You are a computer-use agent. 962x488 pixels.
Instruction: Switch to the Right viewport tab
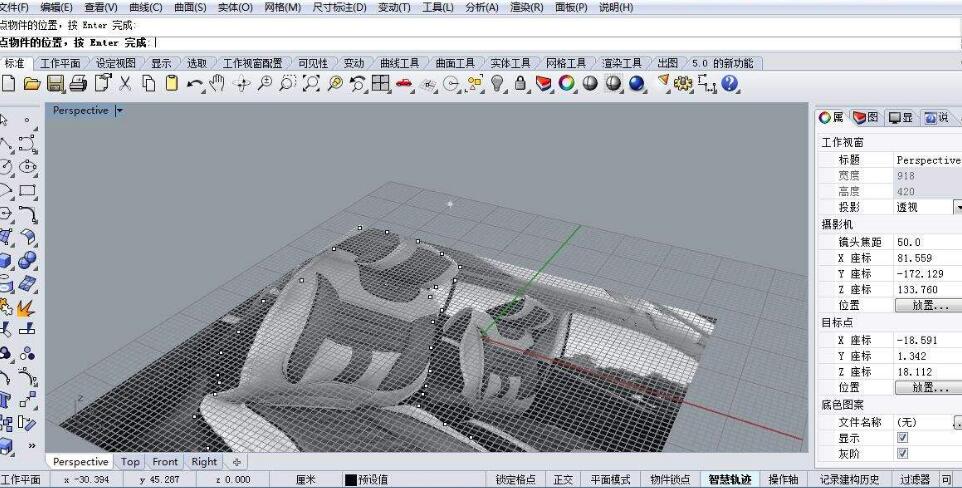point(204,462)
